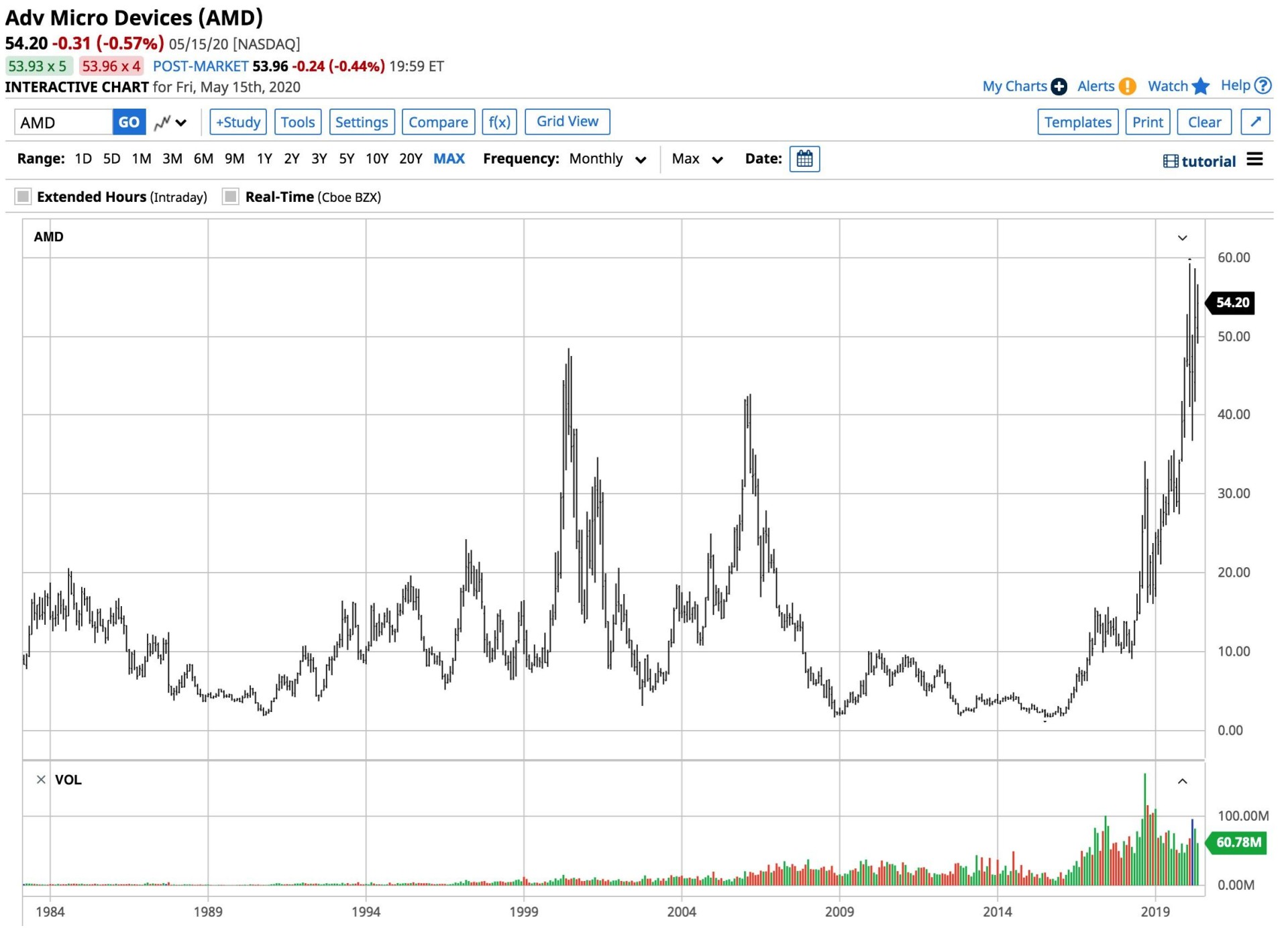1288x938 pixels.
Task: Open the Monthly frequency dropdown
Action: [608, 159]
